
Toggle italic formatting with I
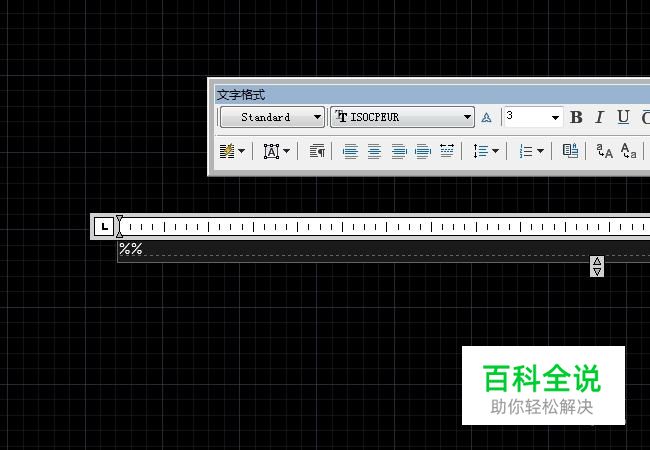(599, 117)
